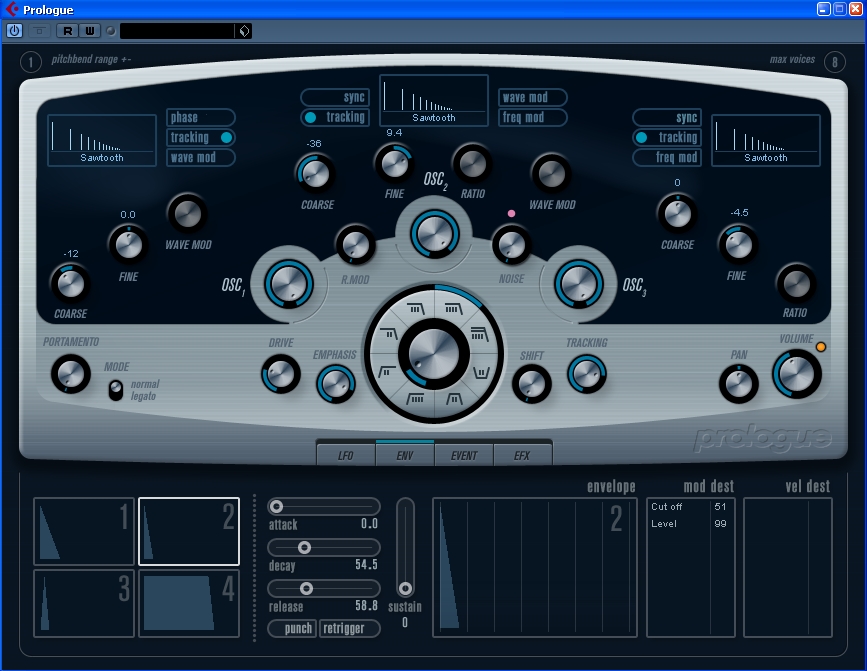867x671 pixels.
Task: Disable OSC 2 tracking button
Action: 335,117
